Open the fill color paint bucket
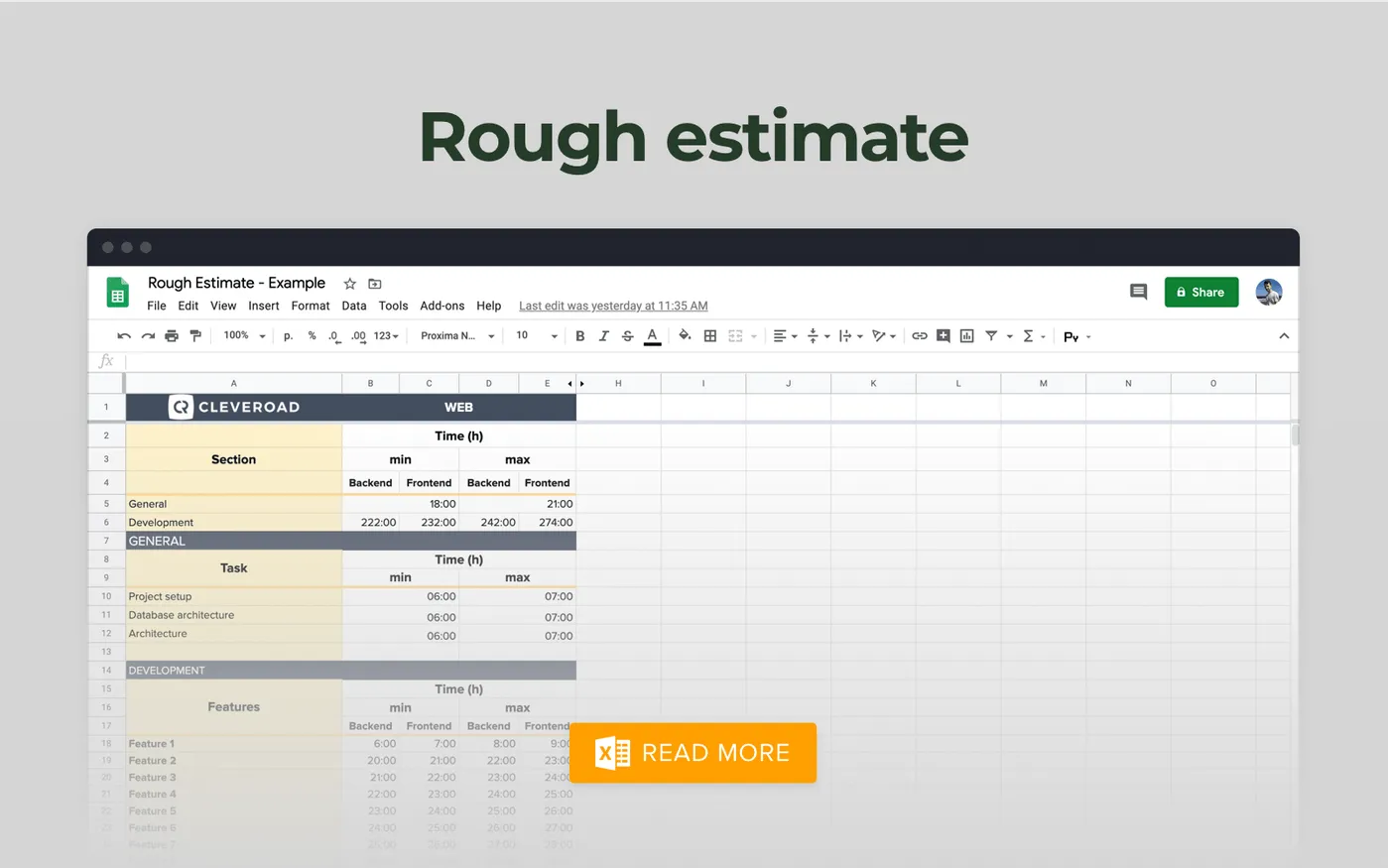This screenshot has height=868, width=1388. 685,335
